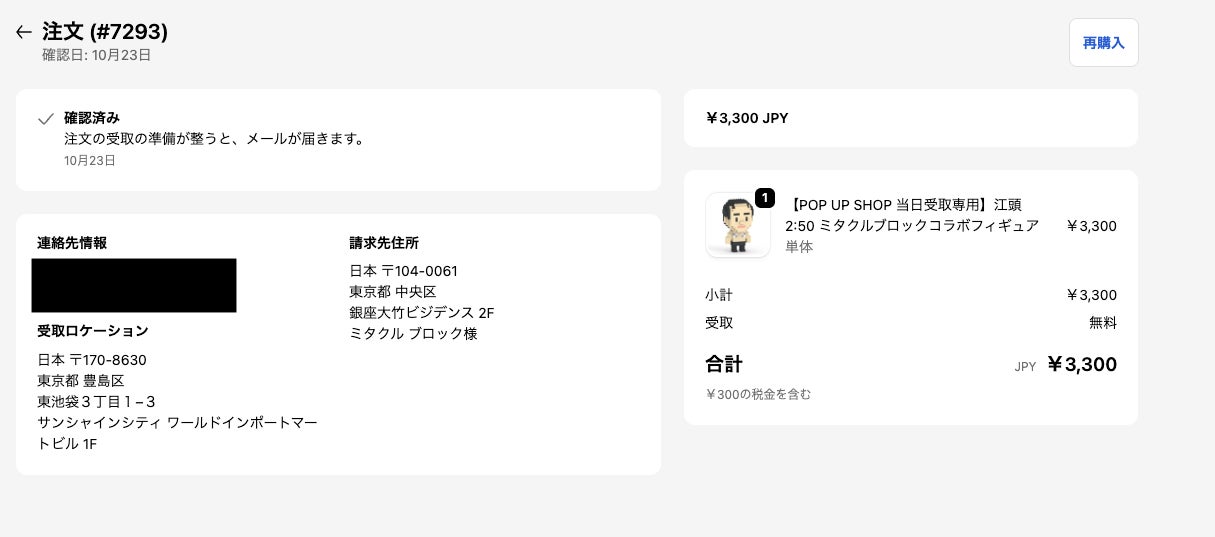Image resolution: width=1215 pixels, height=537 pixels.
Task: Click the 銀座大竹ビジデンス 2F billing line
Action: click(421, 313)
